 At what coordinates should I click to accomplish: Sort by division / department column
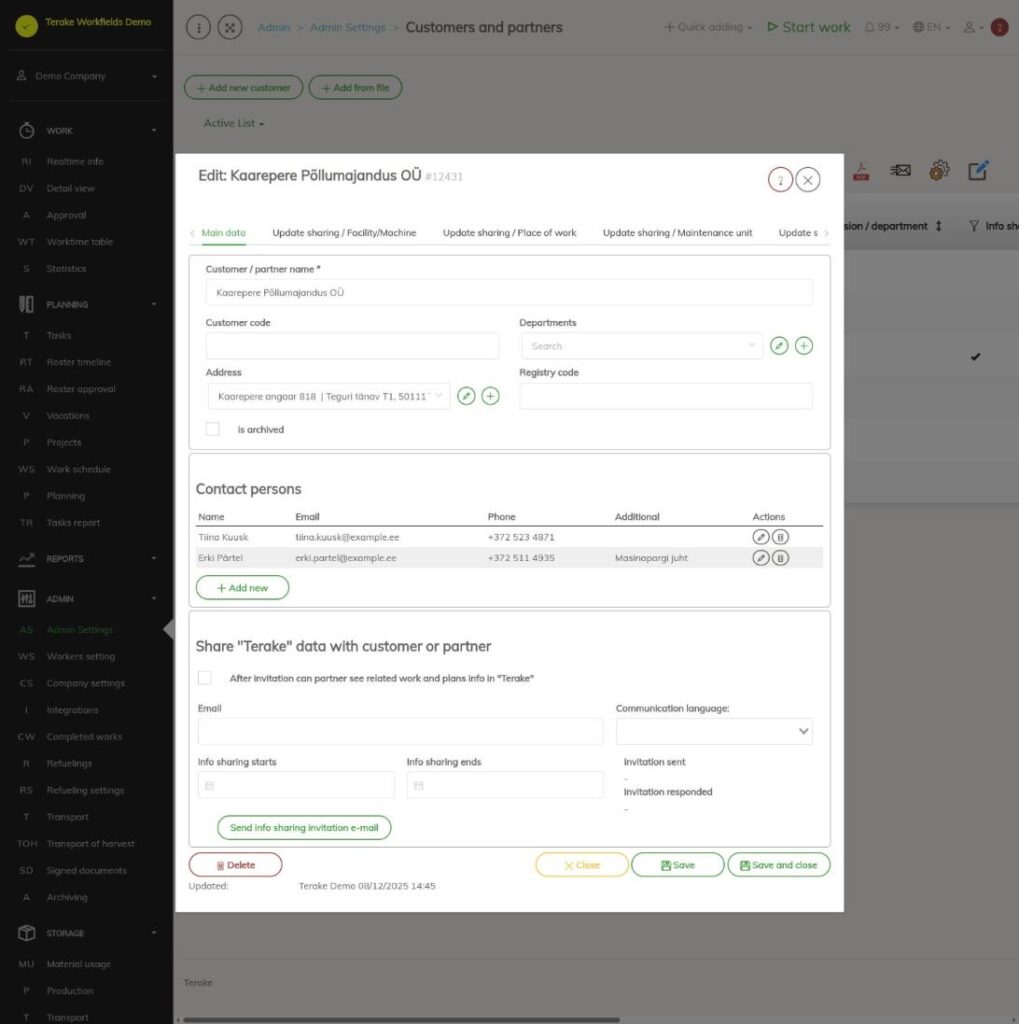tap(938, 226)
